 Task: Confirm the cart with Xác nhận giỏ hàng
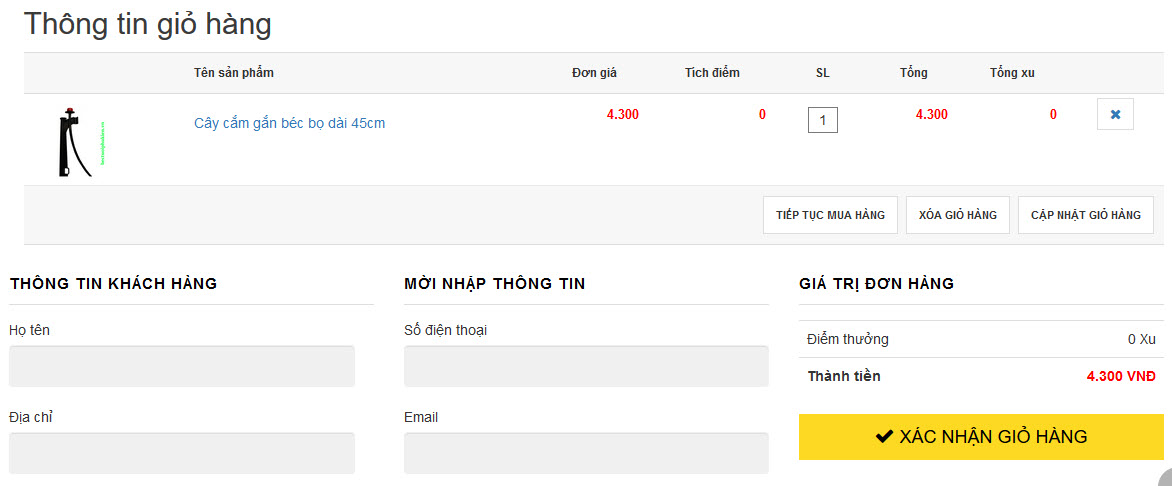tap(981, 437)
